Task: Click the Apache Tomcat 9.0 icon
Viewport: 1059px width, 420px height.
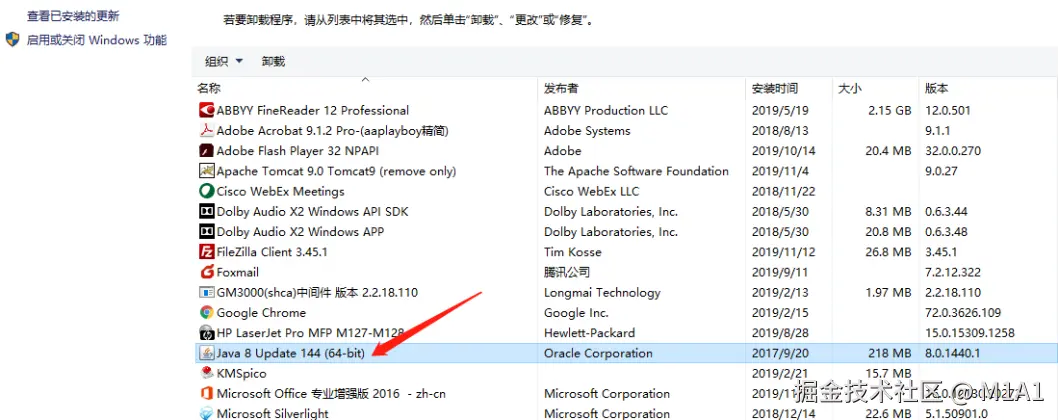Action: 206,171
